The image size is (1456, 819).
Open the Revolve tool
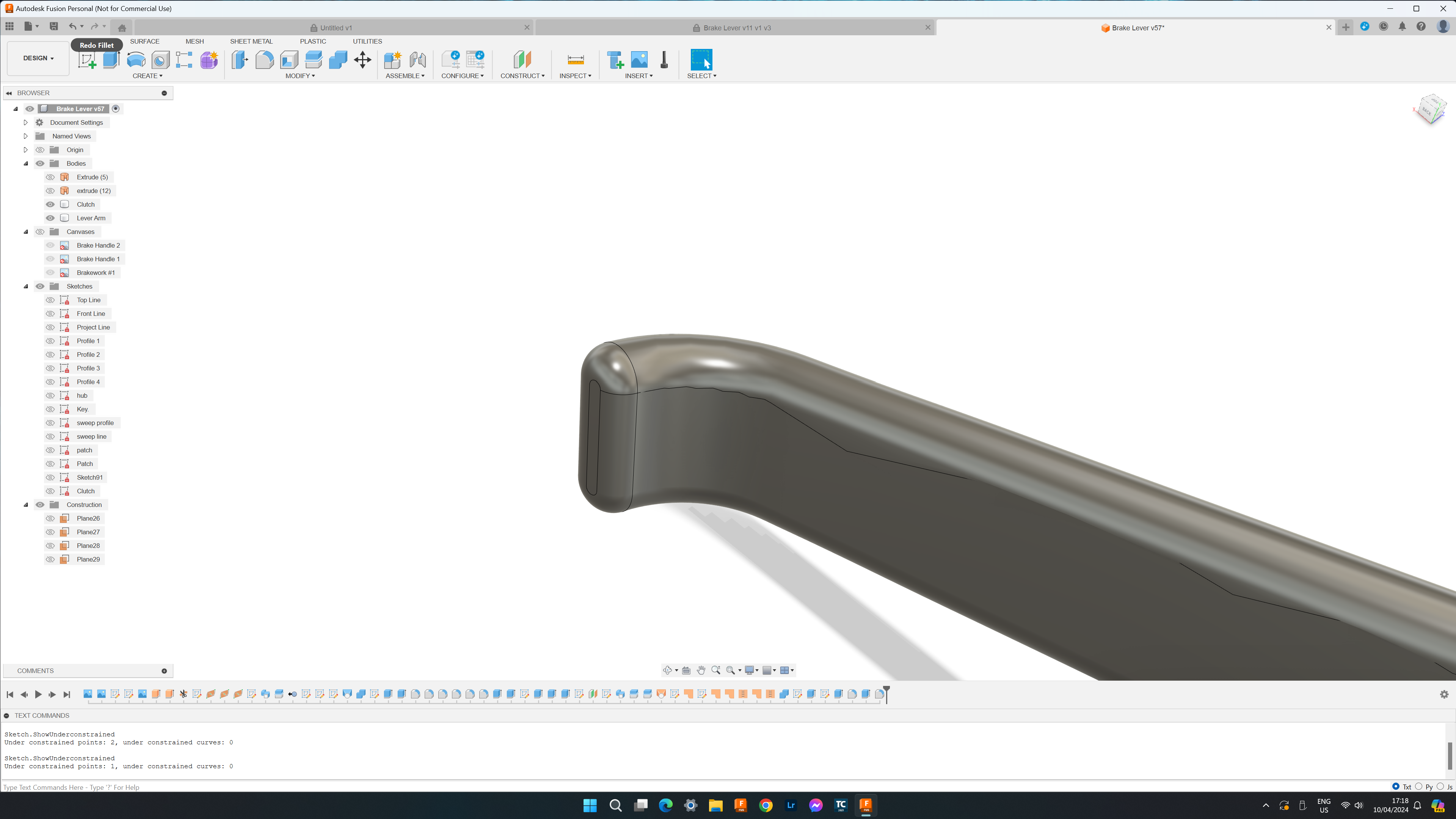(136, 61)
